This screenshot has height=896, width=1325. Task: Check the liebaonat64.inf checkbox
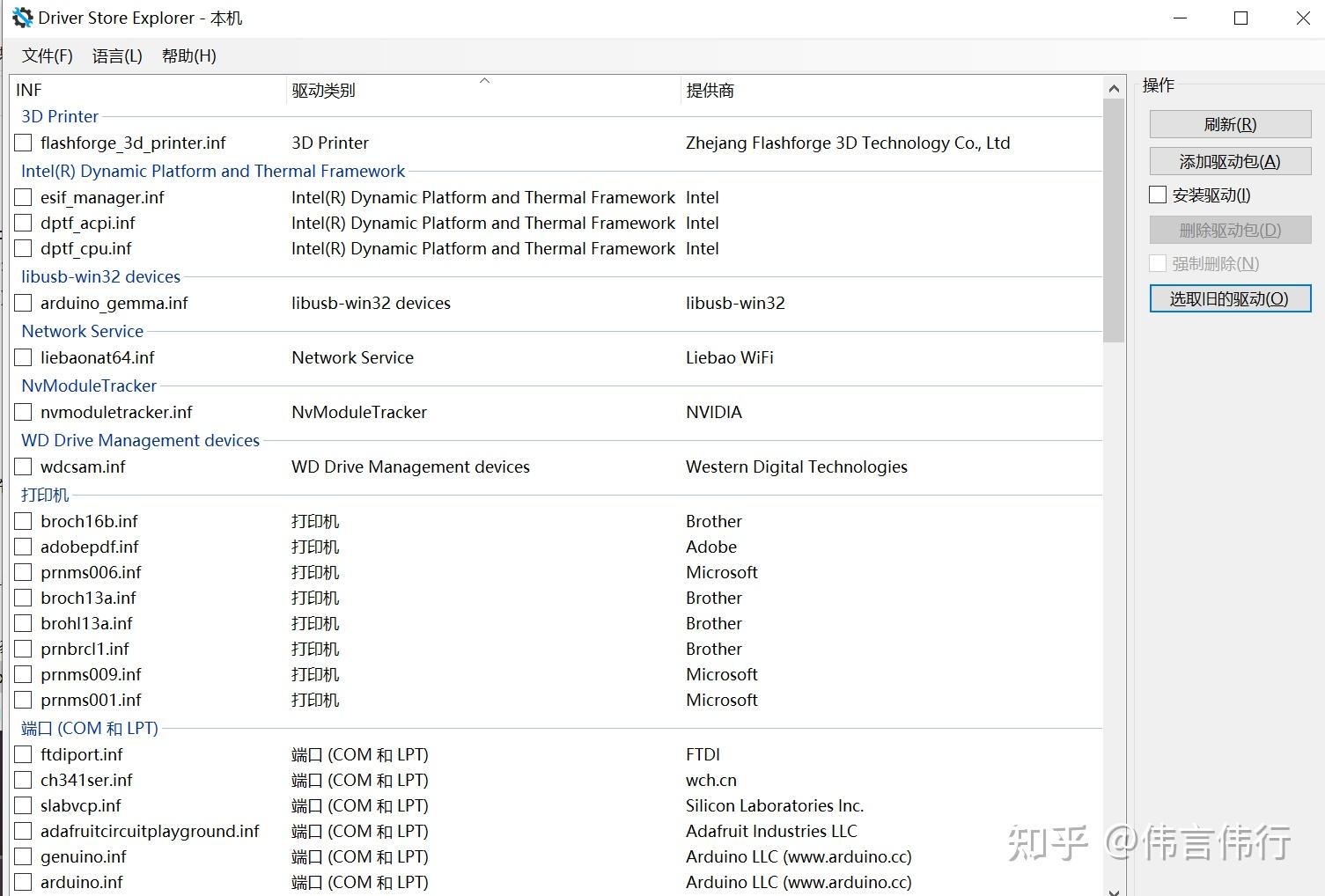(x=22, y=357)
